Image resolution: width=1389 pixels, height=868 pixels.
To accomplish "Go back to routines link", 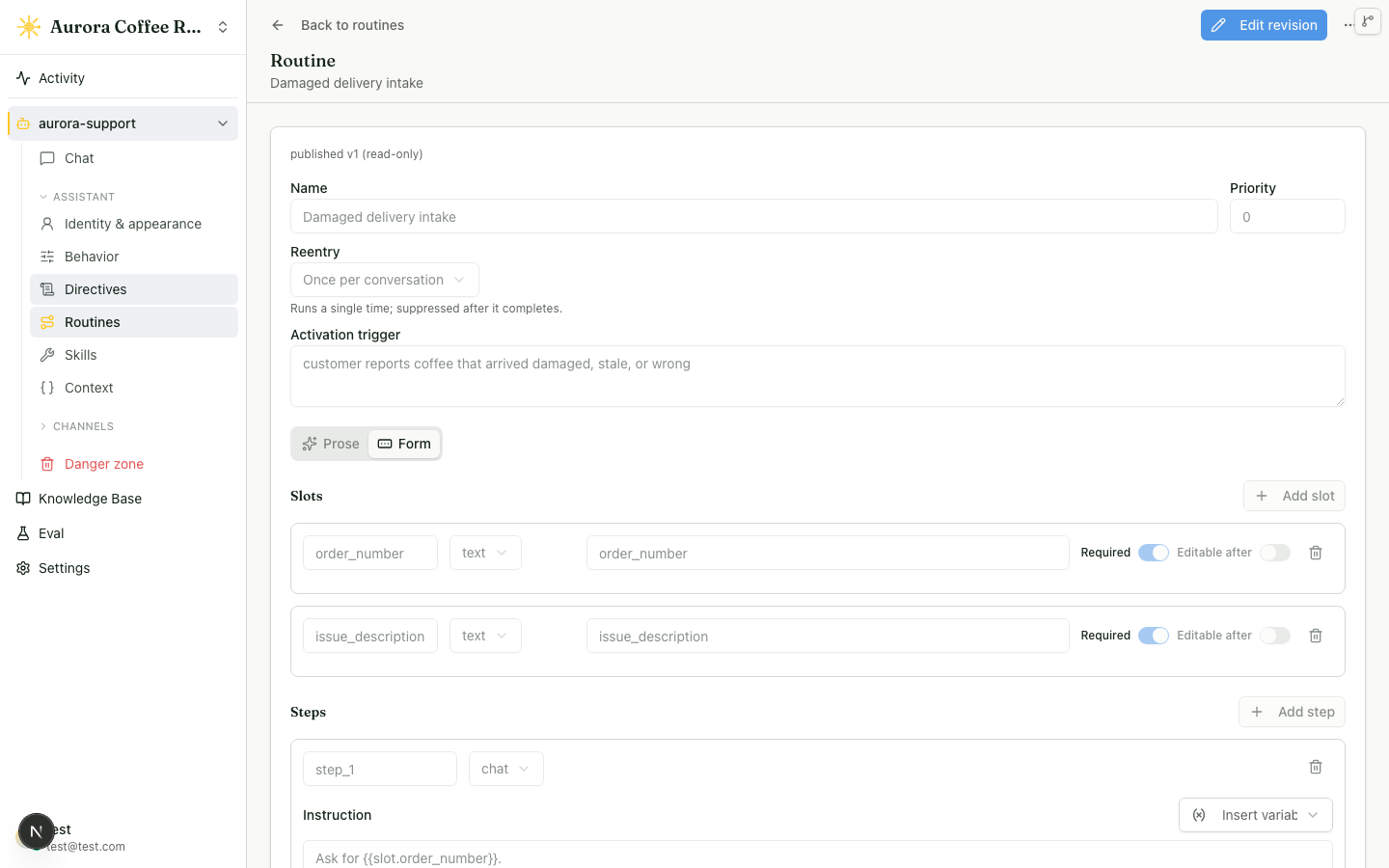I will [352, 25].
